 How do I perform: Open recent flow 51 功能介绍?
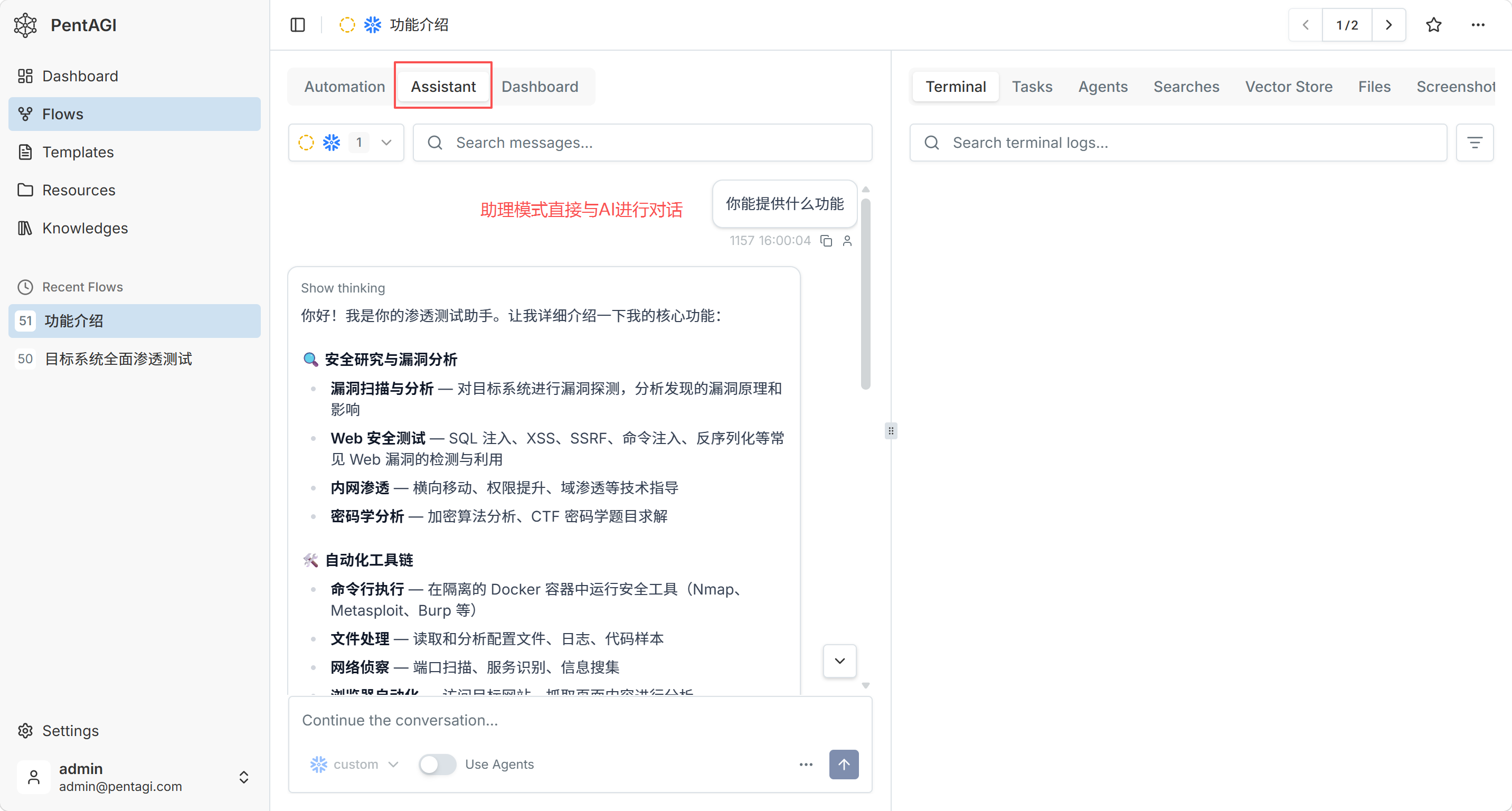tap(135, 321)
